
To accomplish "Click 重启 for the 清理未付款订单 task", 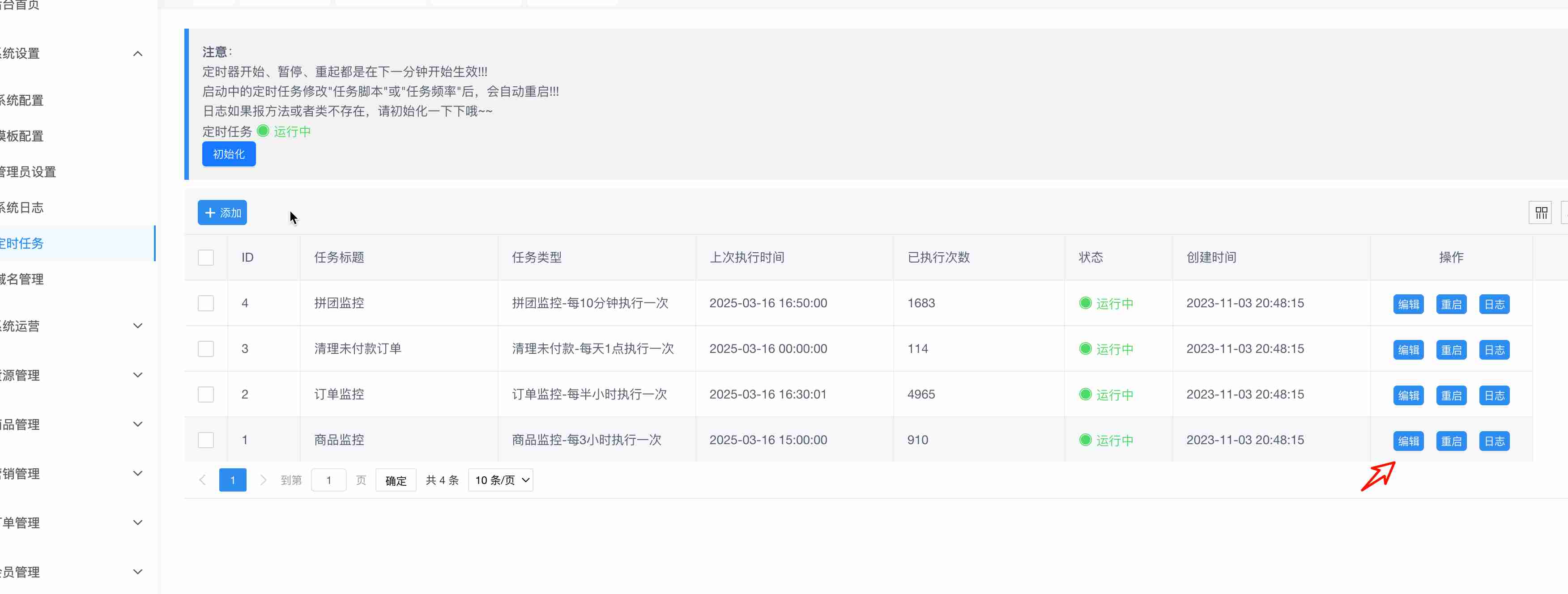I will pos(1451,350).
